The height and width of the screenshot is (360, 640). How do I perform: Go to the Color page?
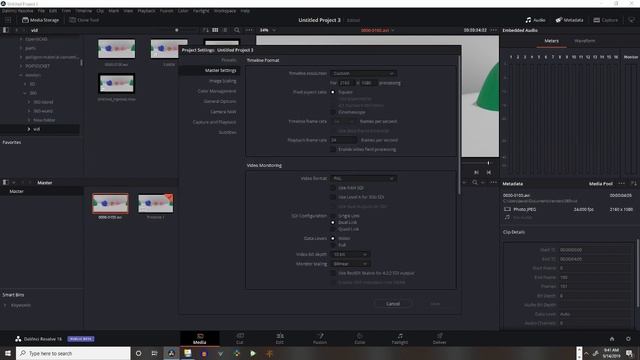click(360, 339)
